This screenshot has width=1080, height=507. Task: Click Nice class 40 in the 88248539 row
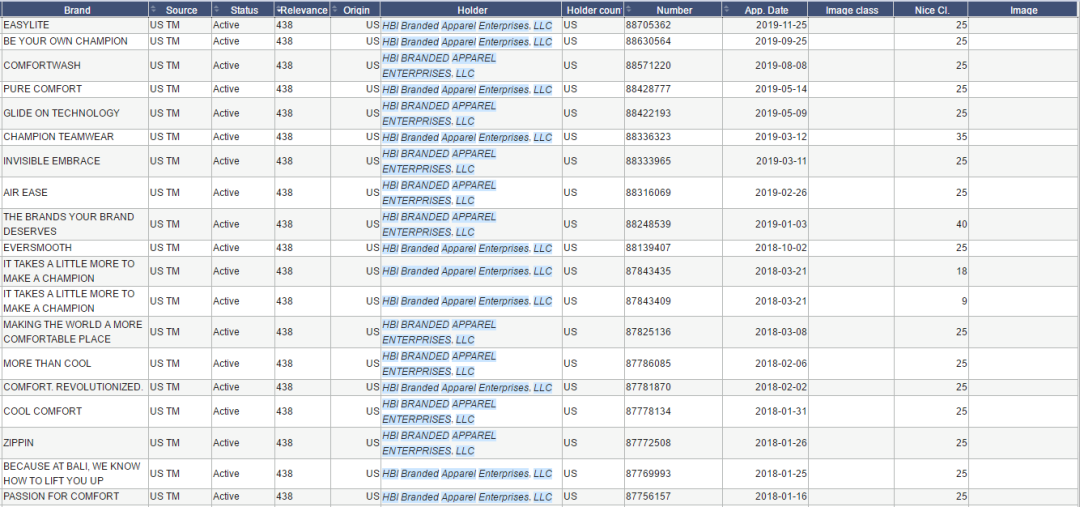click(x=962, y=224)
